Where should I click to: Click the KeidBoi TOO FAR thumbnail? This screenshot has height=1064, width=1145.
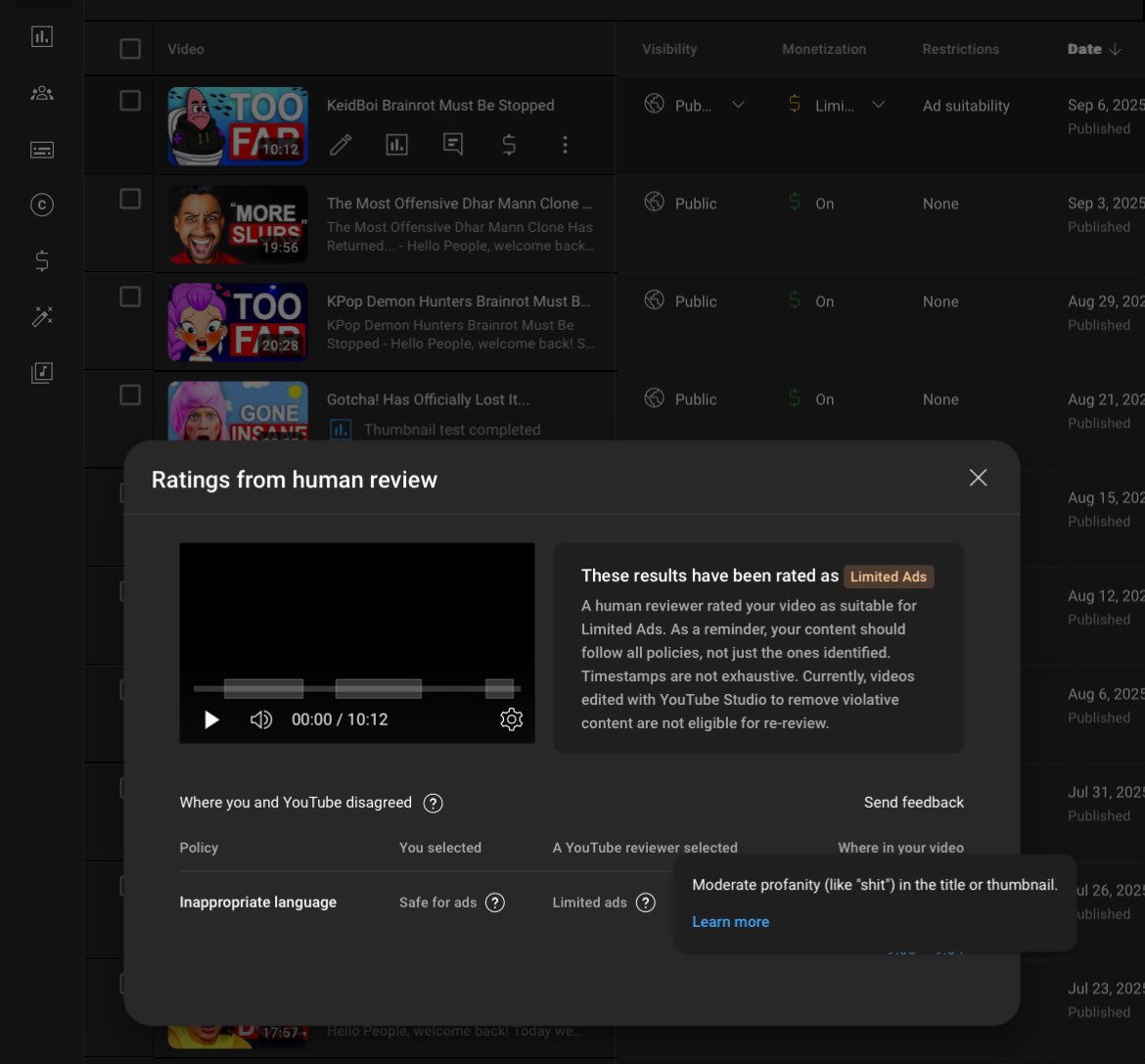[238, 125]
